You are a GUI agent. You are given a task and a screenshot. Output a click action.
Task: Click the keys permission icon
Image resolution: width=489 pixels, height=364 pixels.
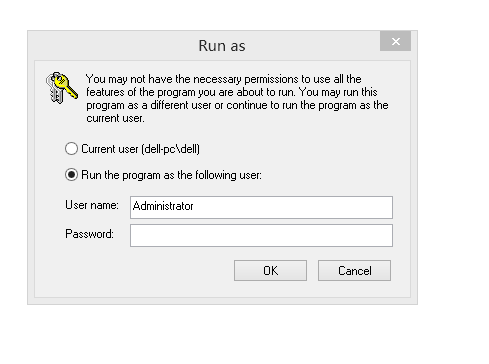click(62, 88)
